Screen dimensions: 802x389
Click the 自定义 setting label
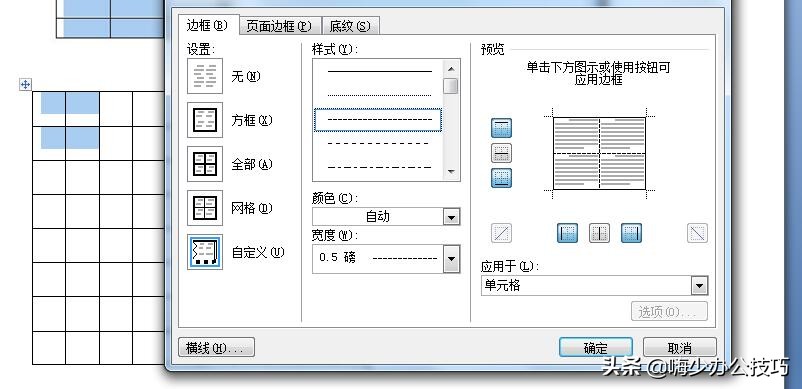click(x=258, y=253)
